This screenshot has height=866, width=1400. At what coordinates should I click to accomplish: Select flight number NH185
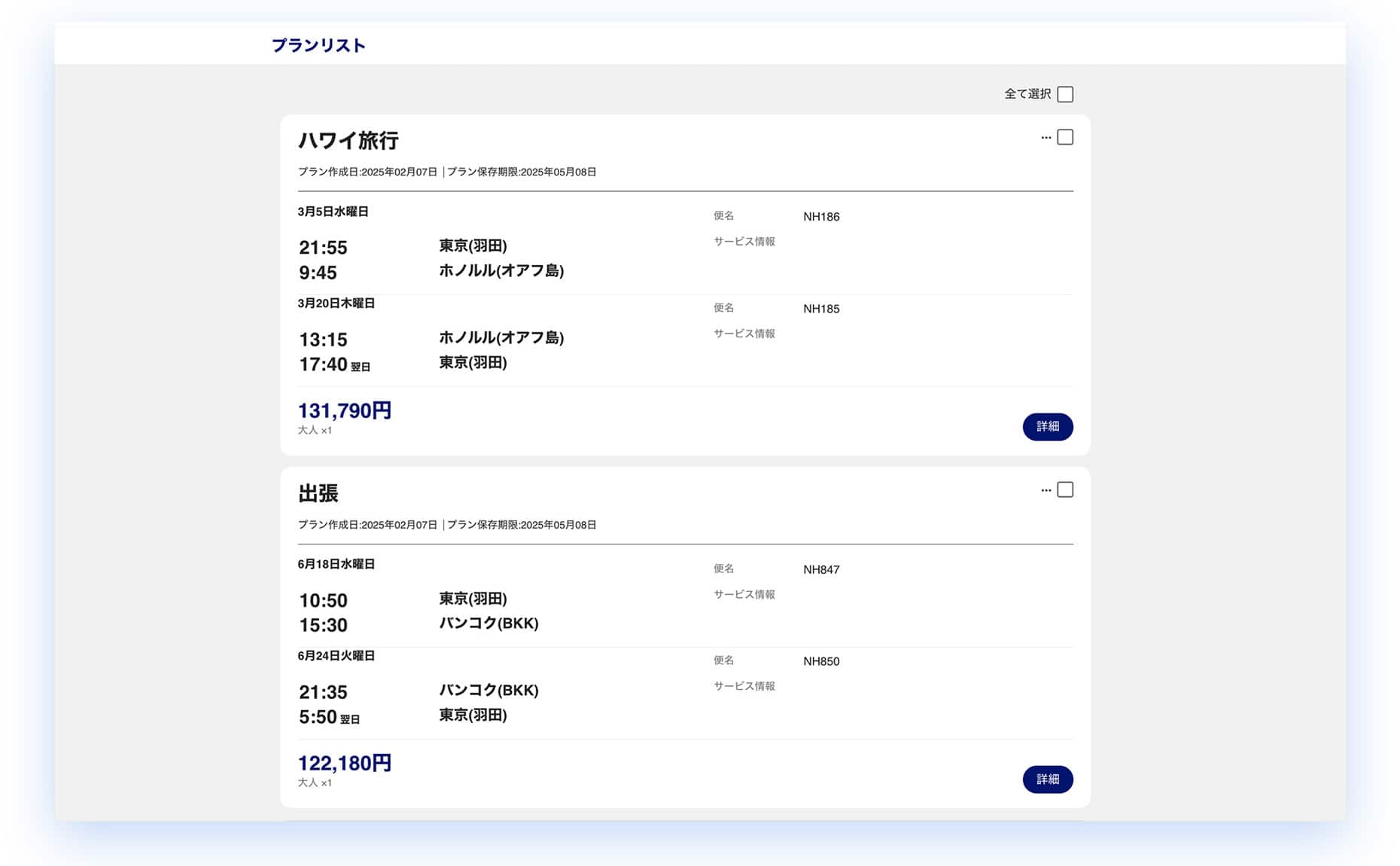[821, 309]
